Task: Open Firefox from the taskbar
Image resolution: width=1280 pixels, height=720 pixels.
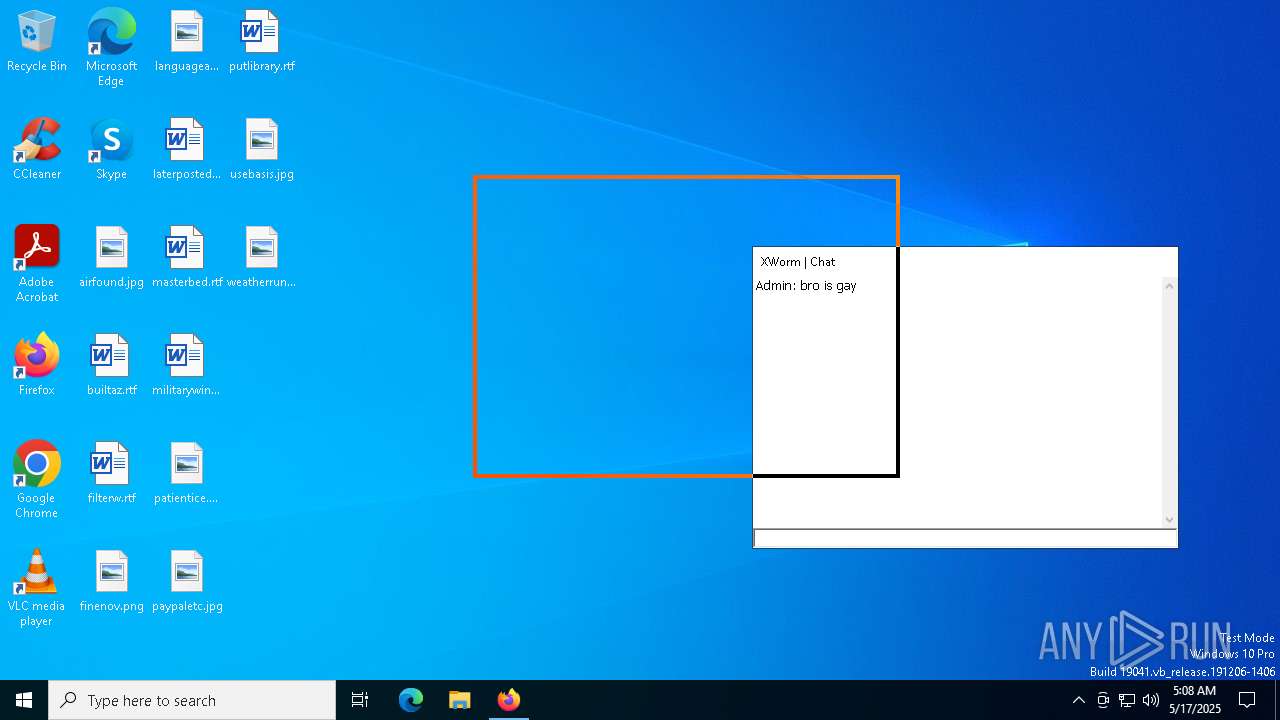Action: (508, 700)
